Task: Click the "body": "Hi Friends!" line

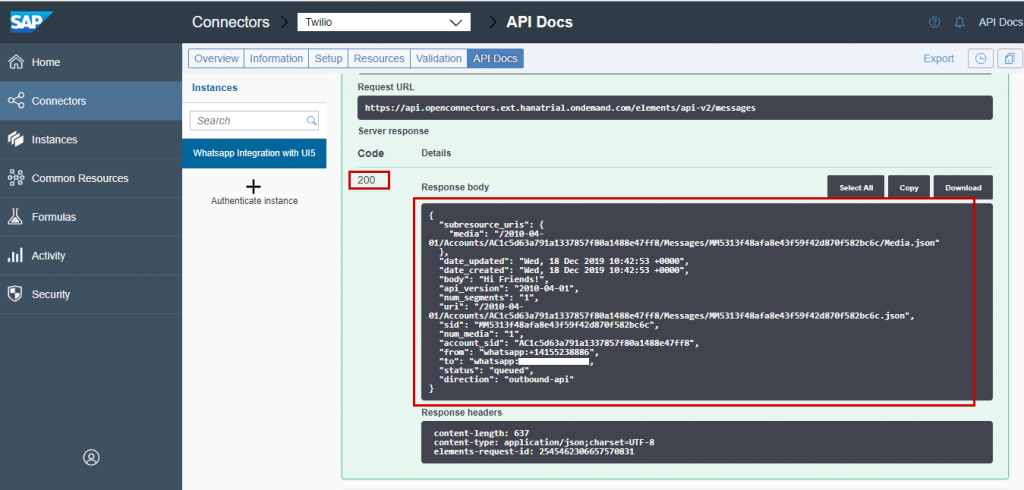Action: coord(494,279)
